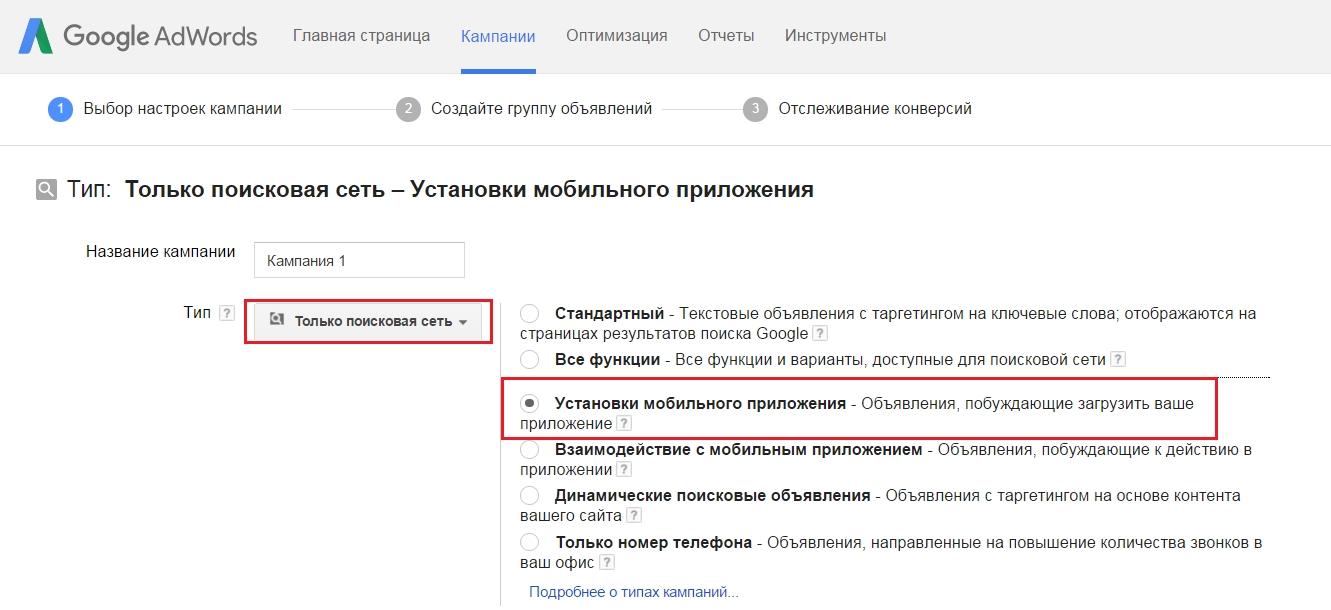Click Подробнее о типах кампаний link
Screen dimensions: 1331x610
(x=633, y=592)
